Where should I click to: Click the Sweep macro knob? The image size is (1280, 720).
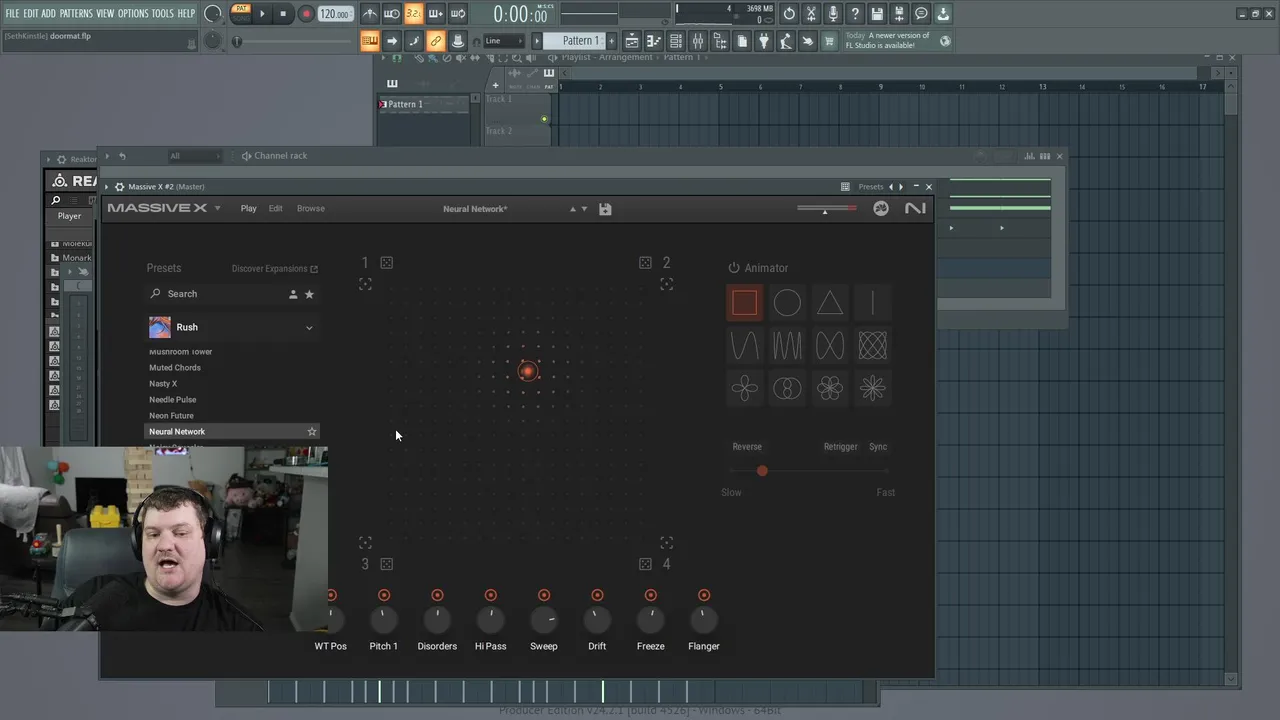pyautogui.click(x=544, y=620)
